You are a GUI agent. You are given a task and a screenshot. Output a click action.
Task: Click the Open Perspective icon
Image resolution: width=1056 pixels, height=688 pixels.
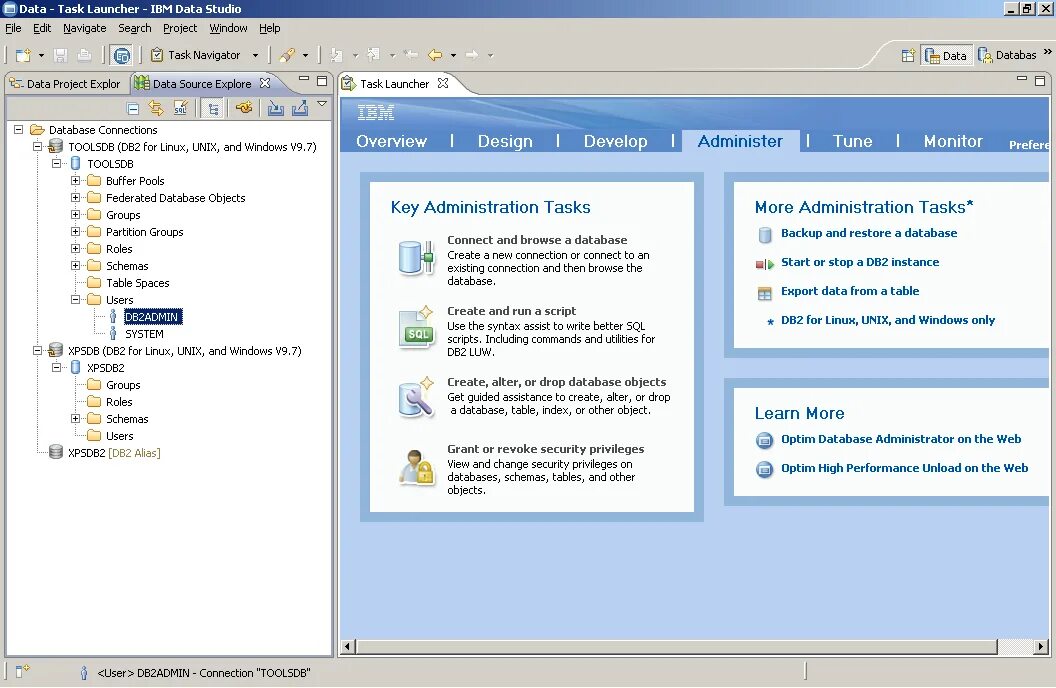908,55
